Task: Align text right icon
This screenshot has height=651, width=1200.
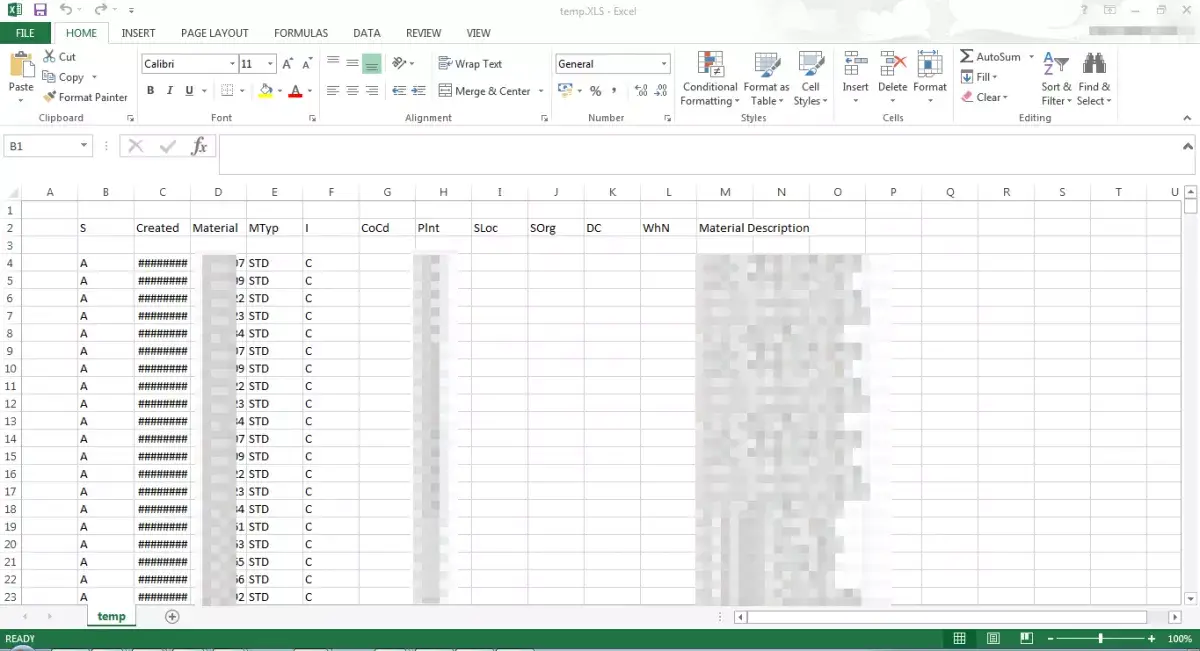Action: (x=371, y=91)
